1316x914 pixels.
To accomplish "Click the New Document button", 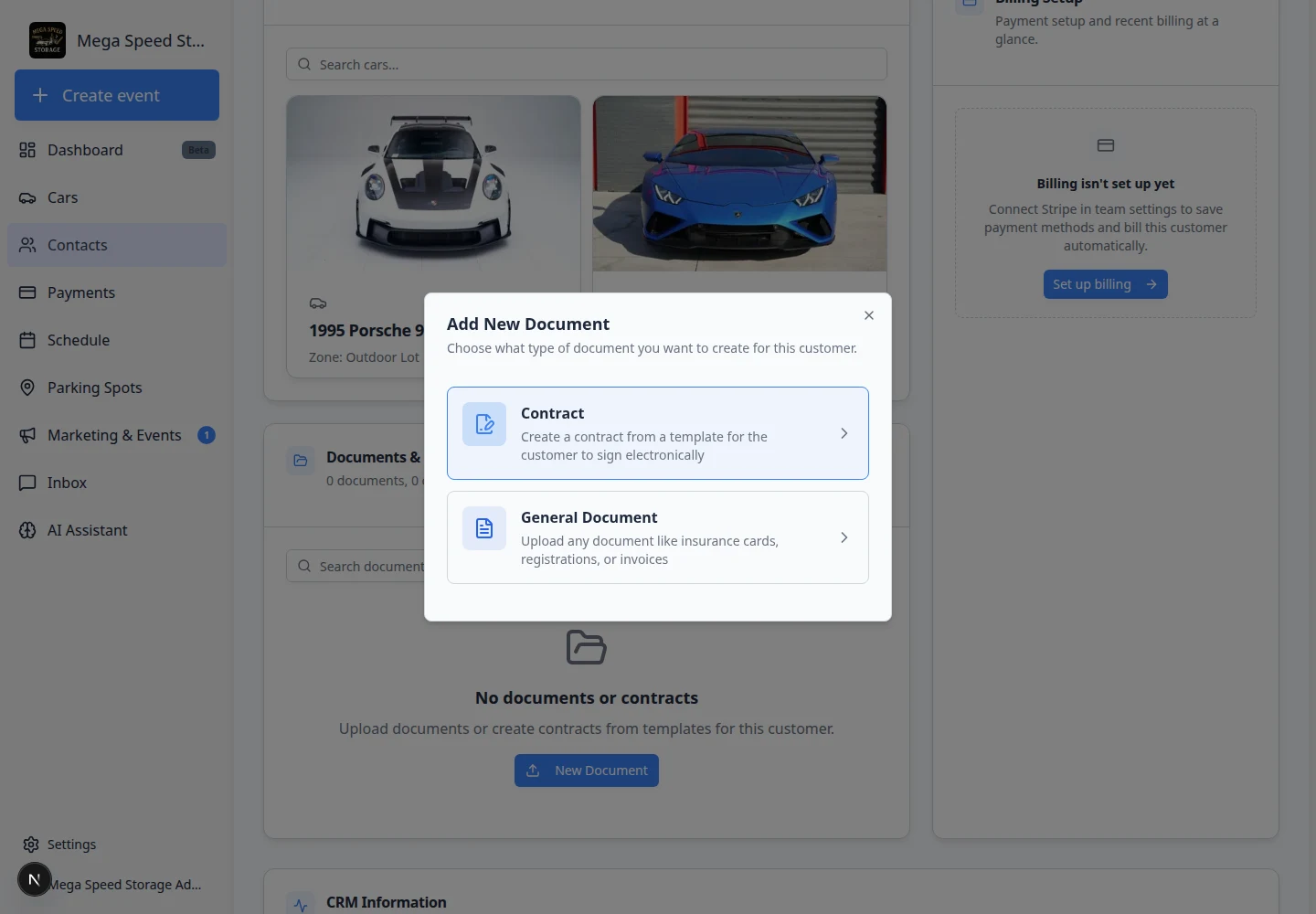I will point(587,771).
